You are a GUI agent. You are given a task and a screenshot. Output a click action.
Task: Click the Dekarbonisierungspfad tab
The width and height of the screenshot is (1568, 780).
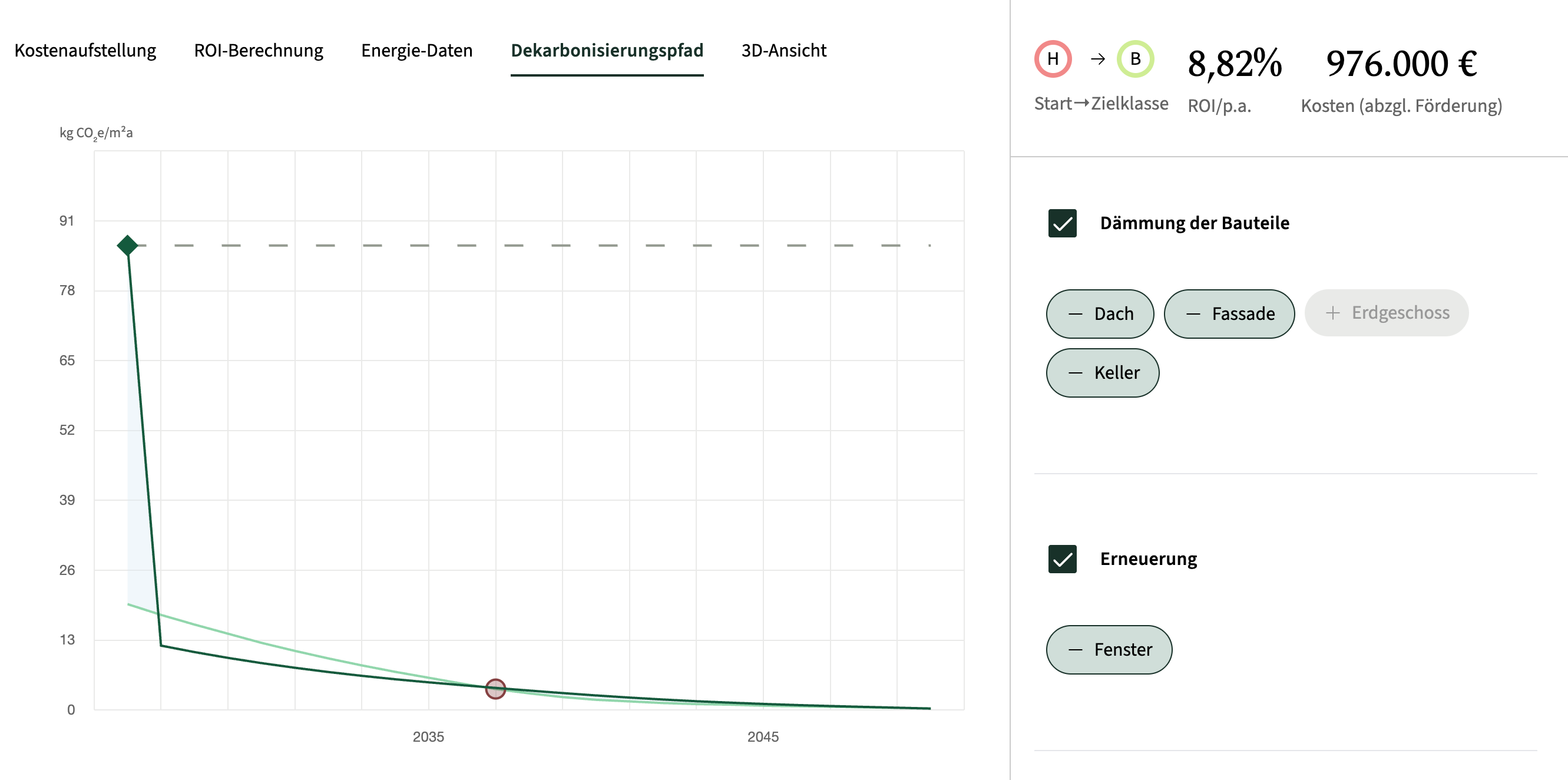click(x=607, y=51)
